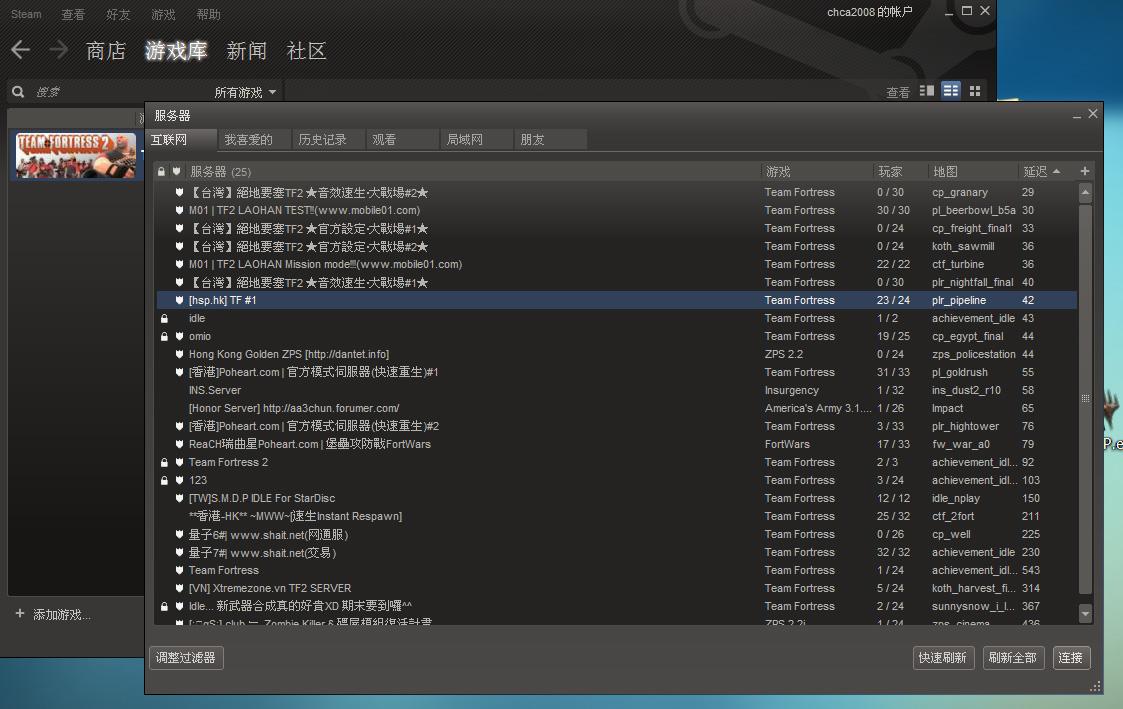Select the ReaCH瑞曲星 FortWars server row

coord(616,444)
